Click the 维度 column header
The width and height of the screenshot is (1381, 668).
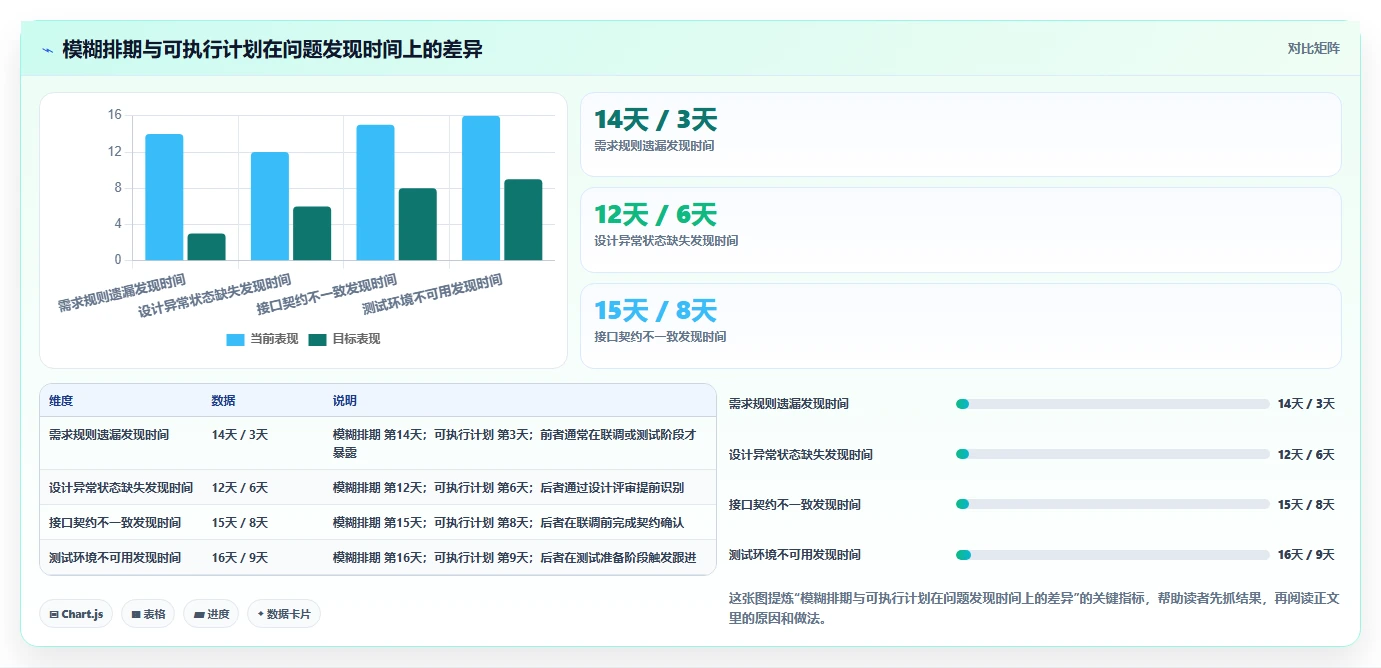(x=61, y=400)
